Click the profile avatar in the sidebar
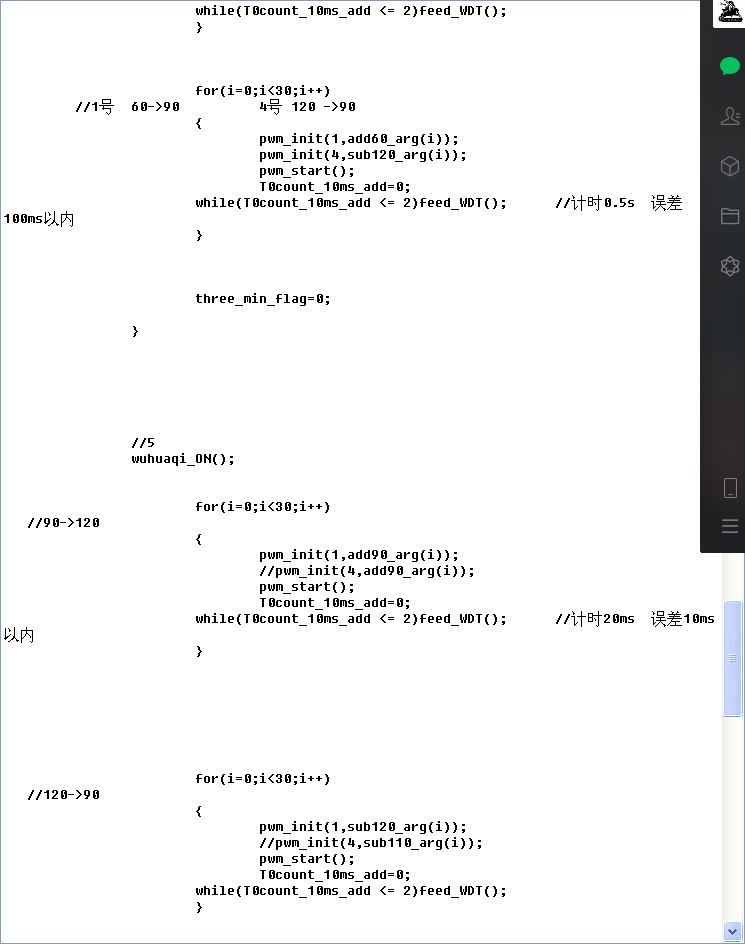Screen dimensions: 745x944 [730, 14]
